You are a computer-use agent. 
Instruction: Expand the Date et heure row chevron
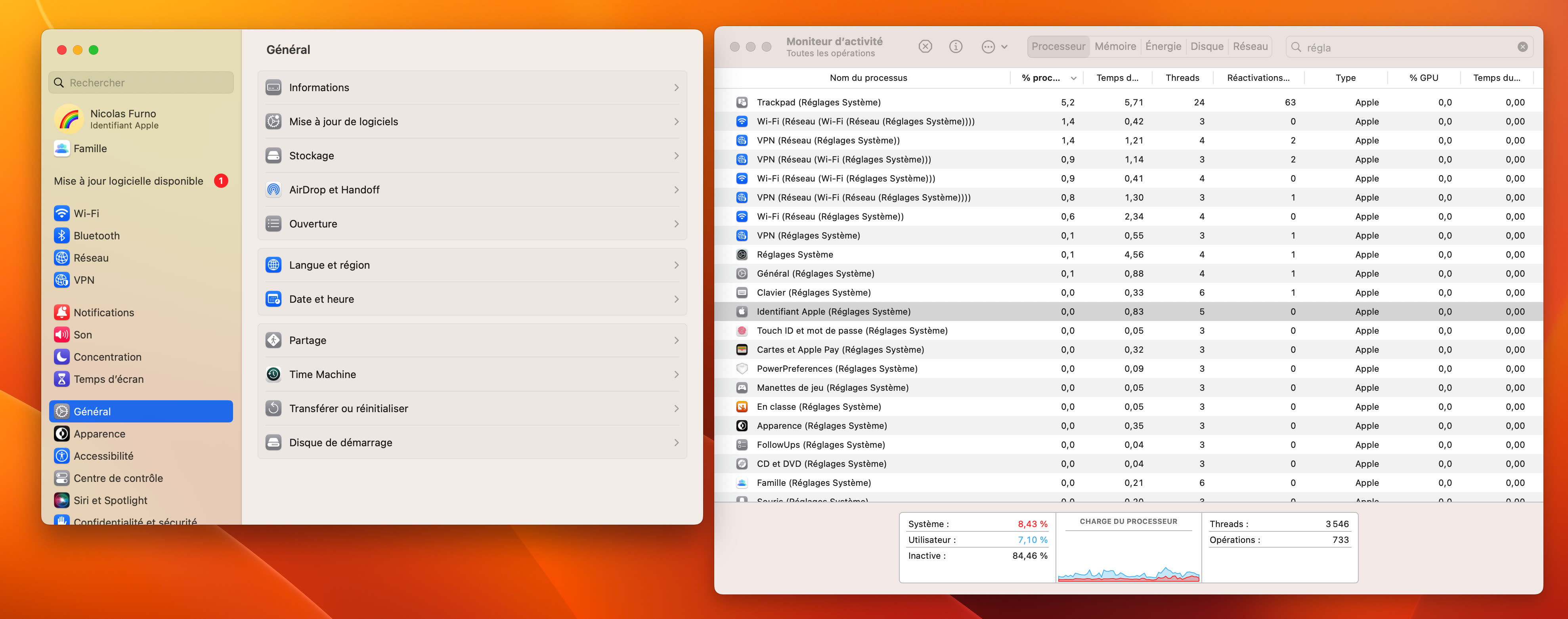[x=676, y=299]
